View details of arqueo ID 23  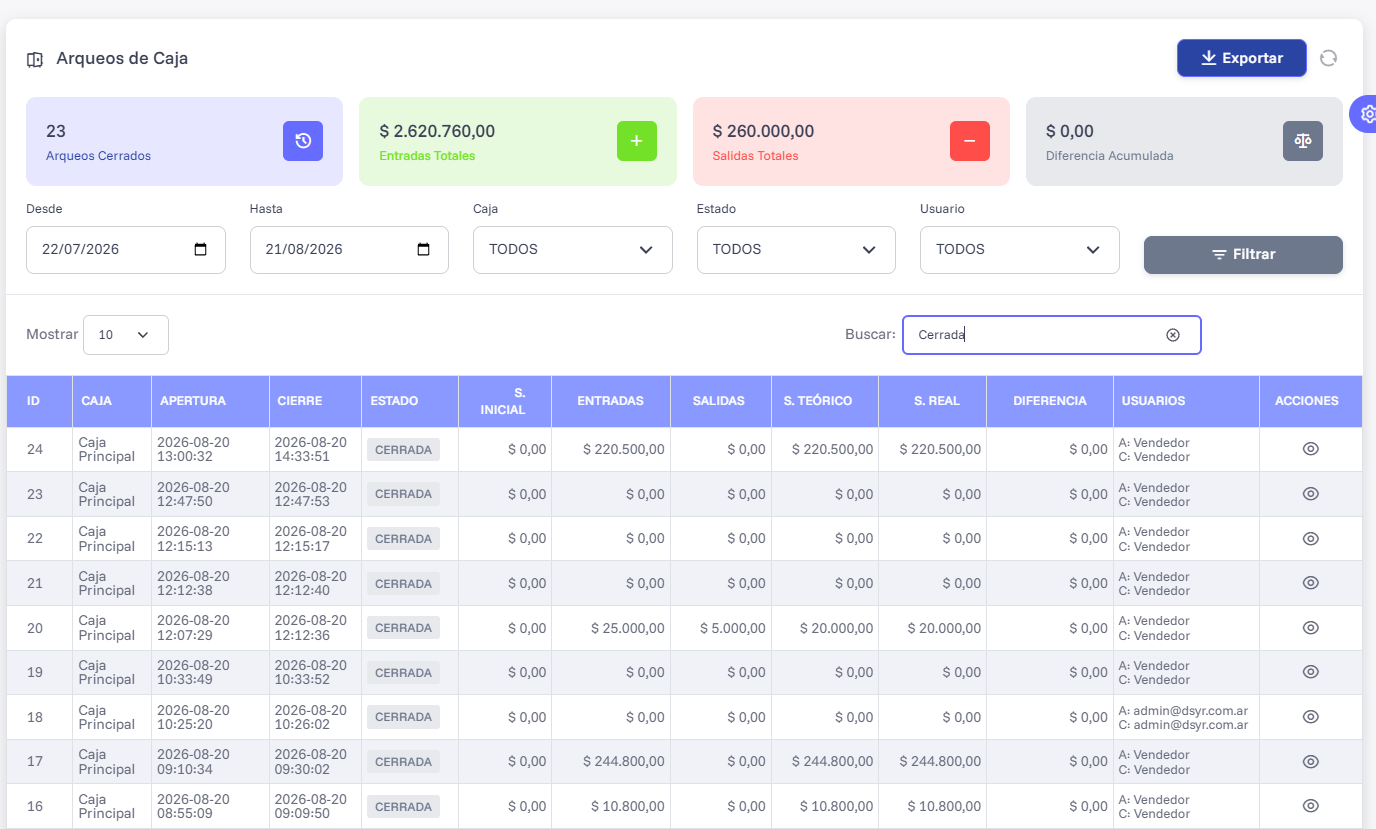point(1311,494)
